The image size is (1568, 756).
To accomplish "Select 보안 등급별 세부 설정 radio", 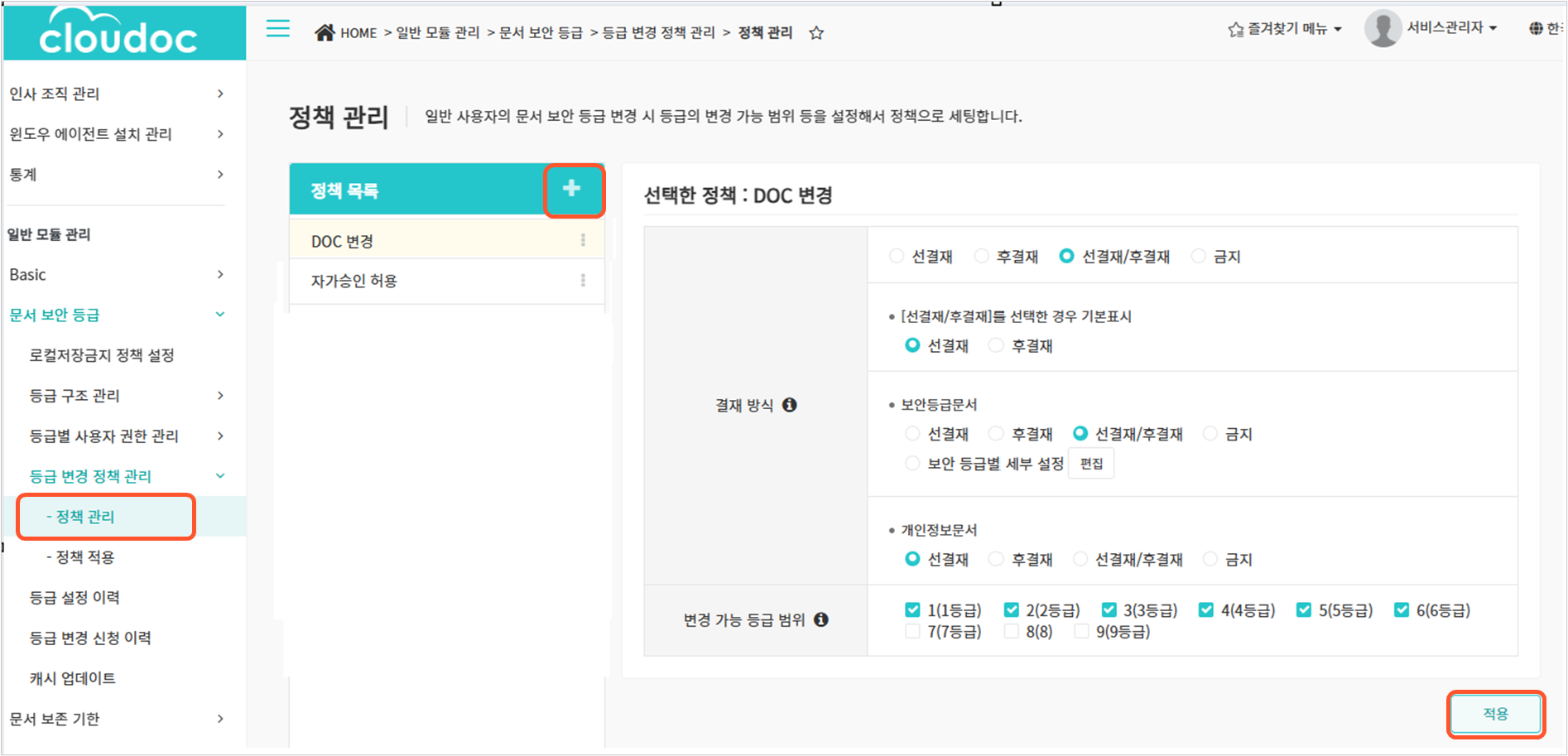I will coord(912,464).
